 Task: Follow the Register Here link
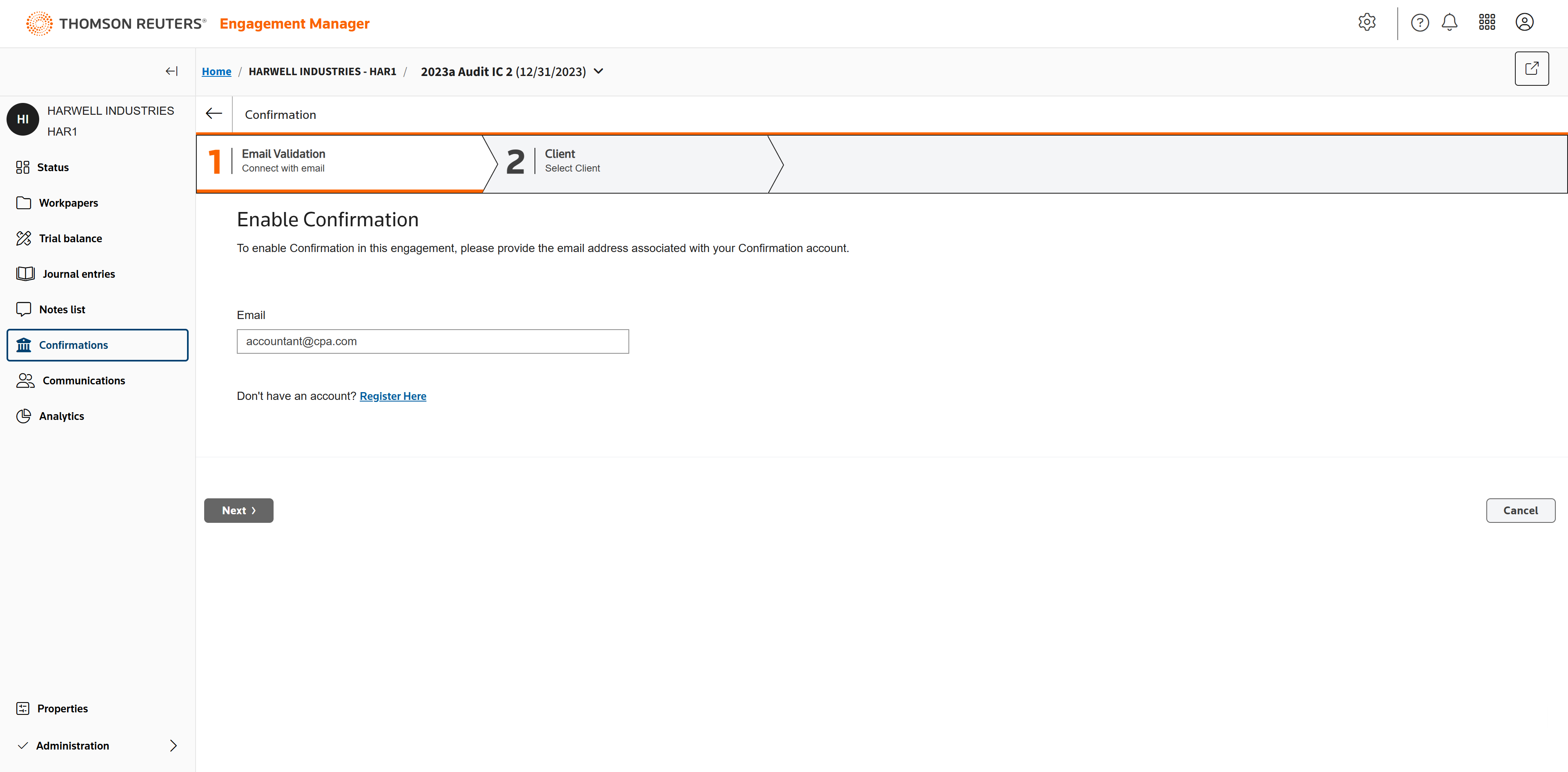392,396
